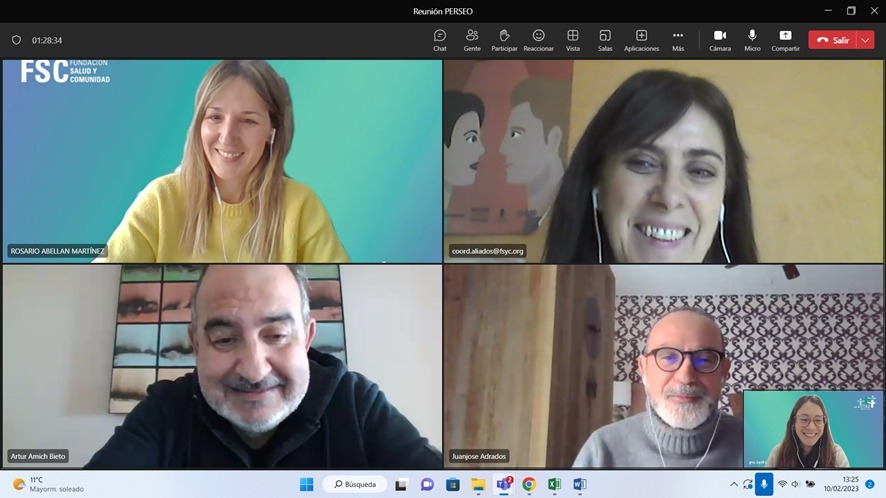Open Task View in taskbar

click(x=401, y=484)
